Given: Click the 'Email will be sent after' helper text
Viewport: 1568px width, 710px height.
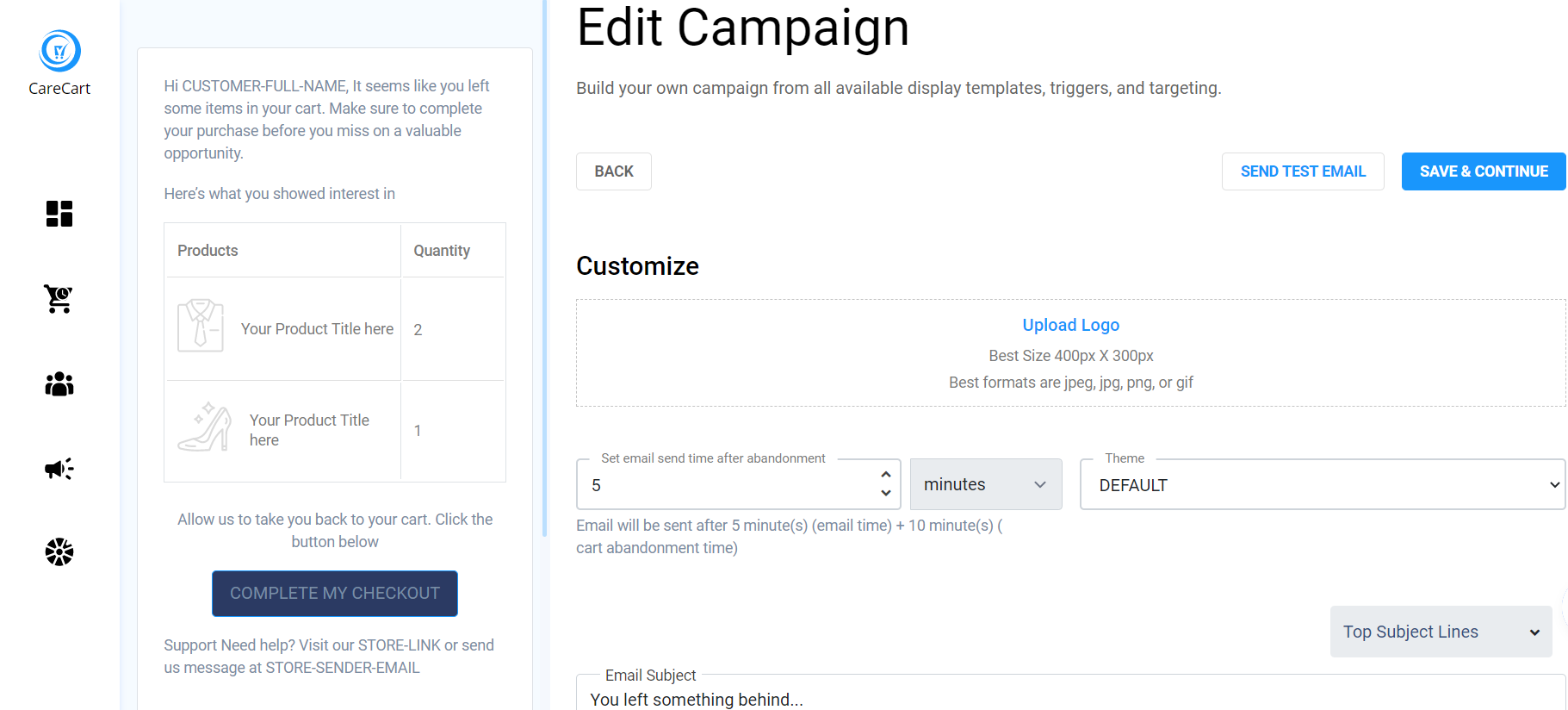Looking at the screenshot, I should [790, 537].
